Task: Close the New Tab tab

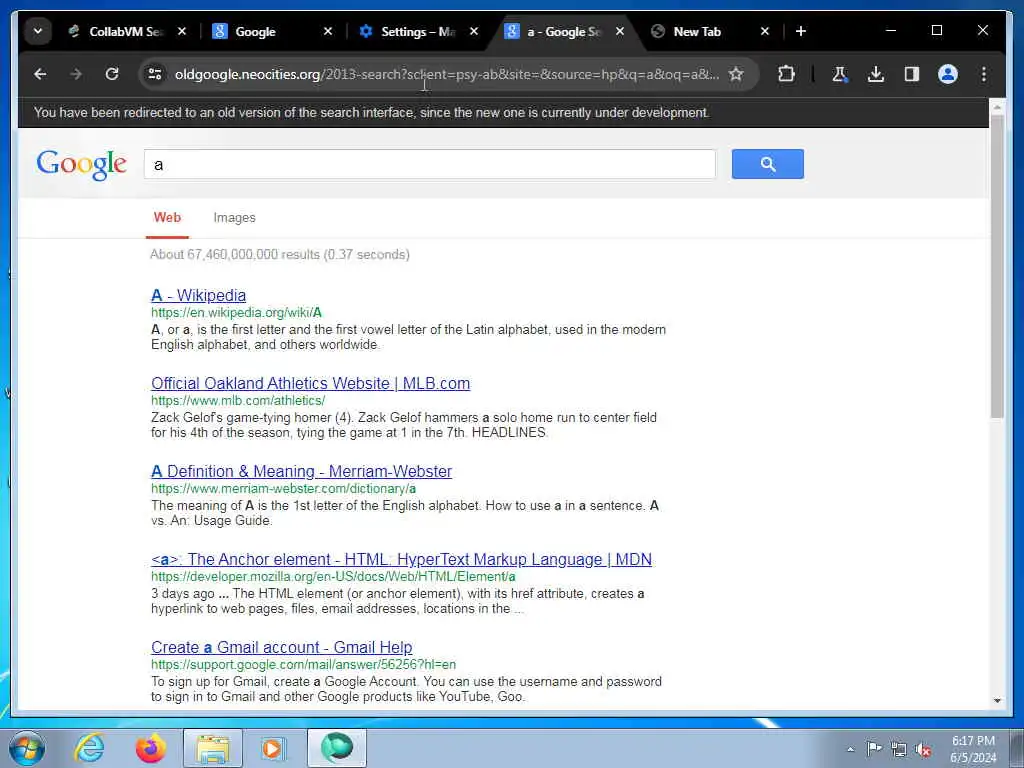Action: [765, 31]
